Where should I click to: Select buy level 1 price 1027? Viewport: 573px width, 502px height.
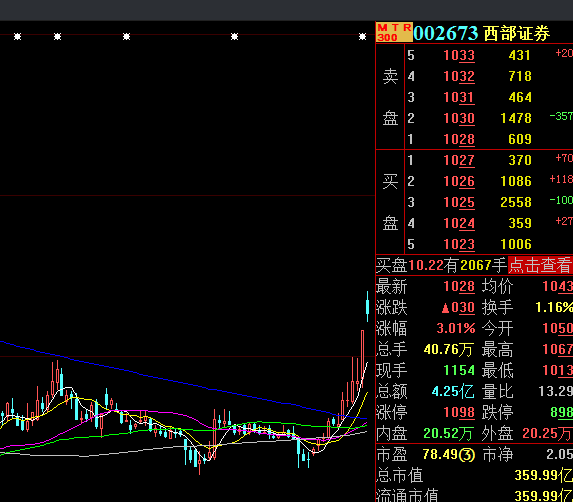459,160
